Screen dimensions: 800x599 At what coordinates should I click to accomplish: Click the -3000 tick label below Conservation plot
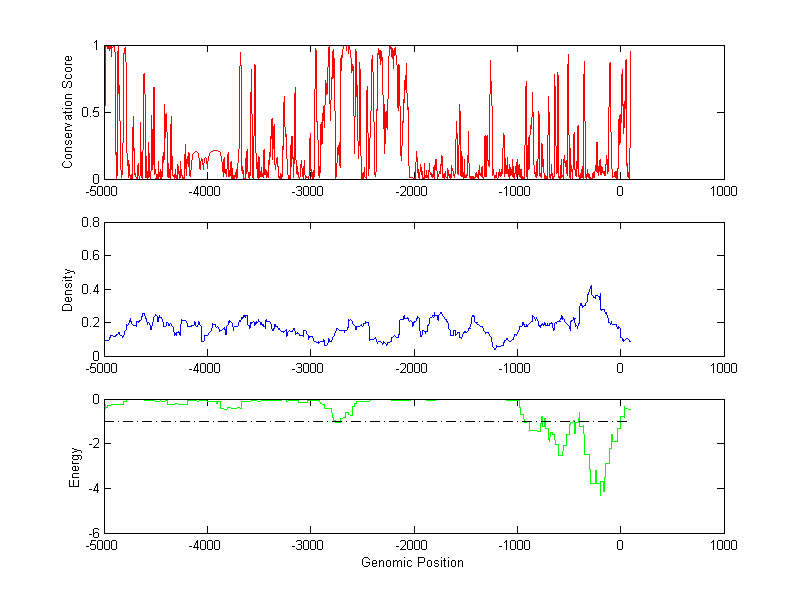(309, 192)
